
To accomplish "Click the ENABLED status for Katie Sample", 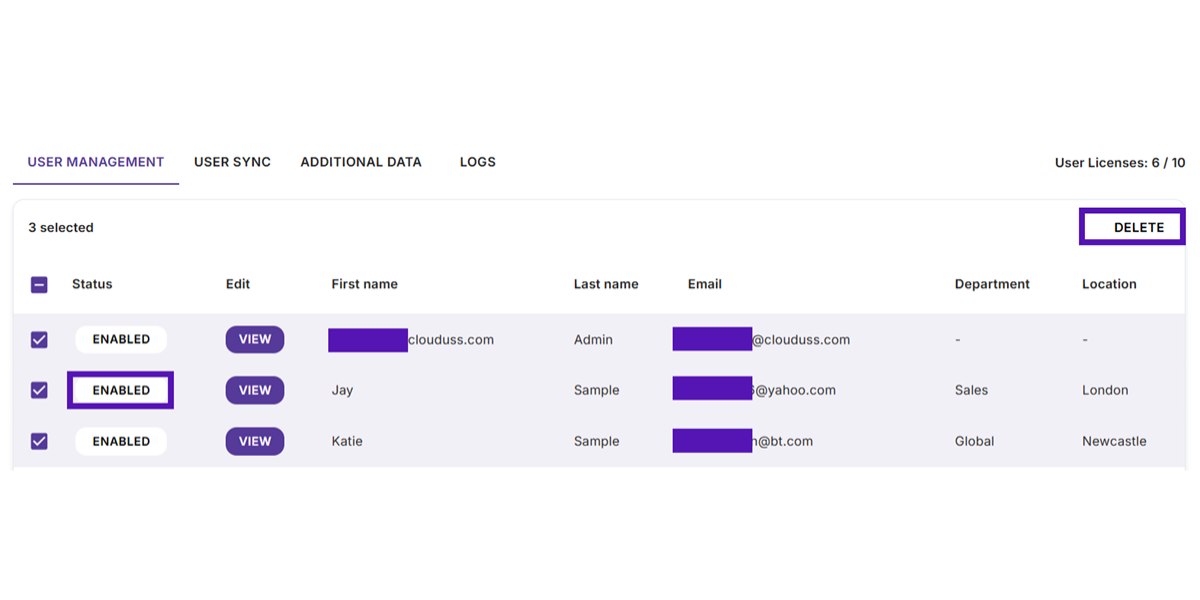I will (120, 441).
